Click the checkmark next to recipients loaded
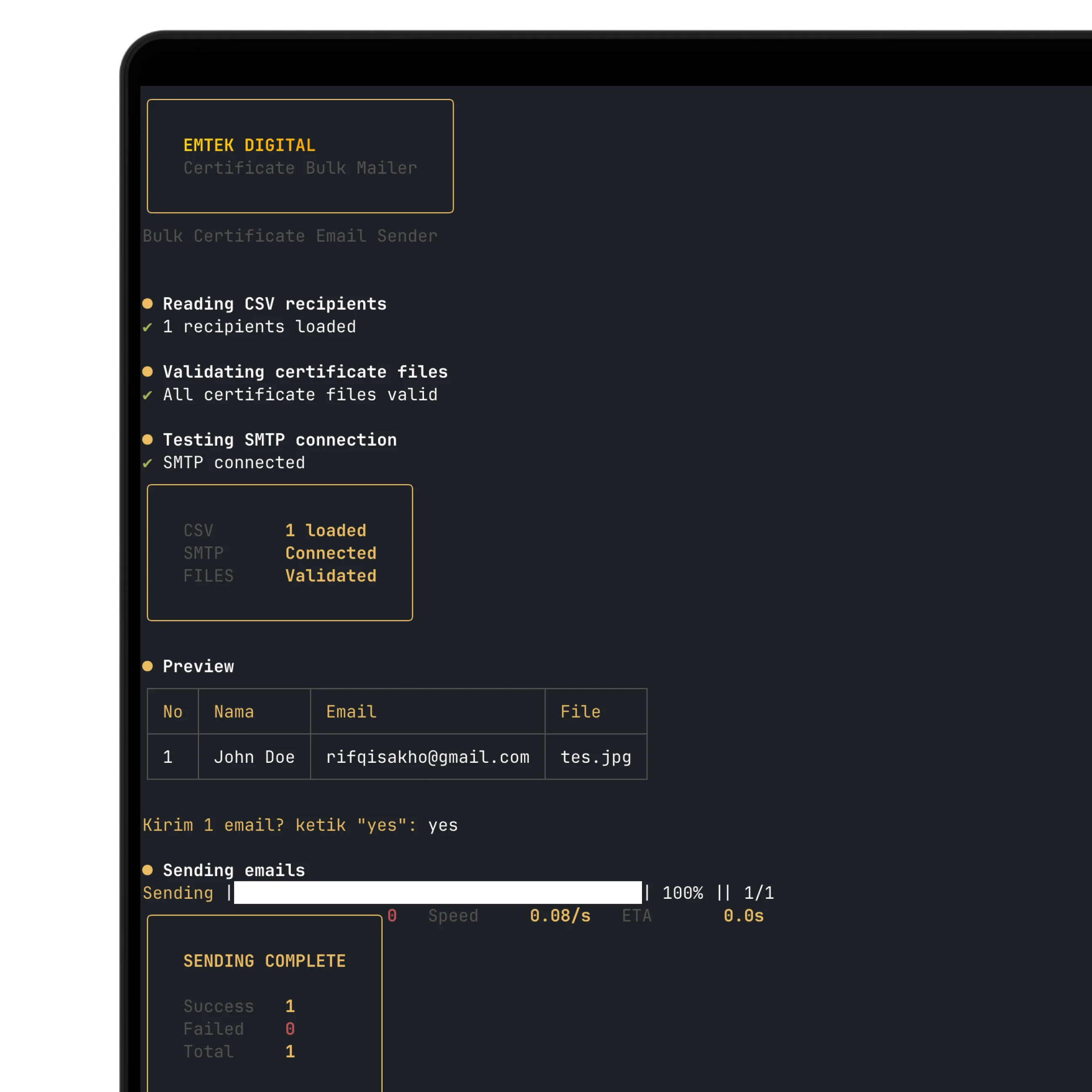 tap(147, 327)
